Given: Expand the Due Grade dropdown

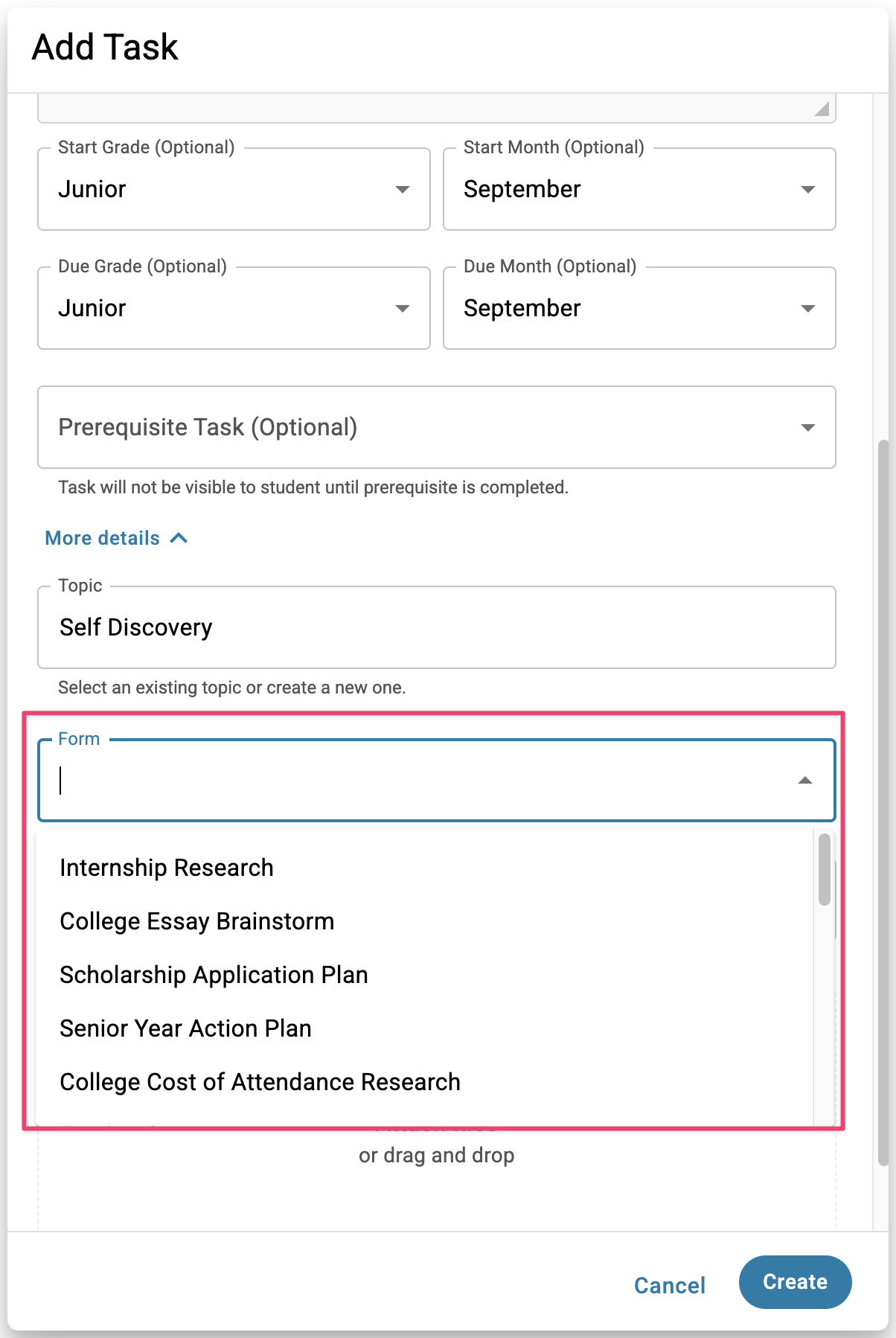Looking at the screenshot, I should (234, 308).
